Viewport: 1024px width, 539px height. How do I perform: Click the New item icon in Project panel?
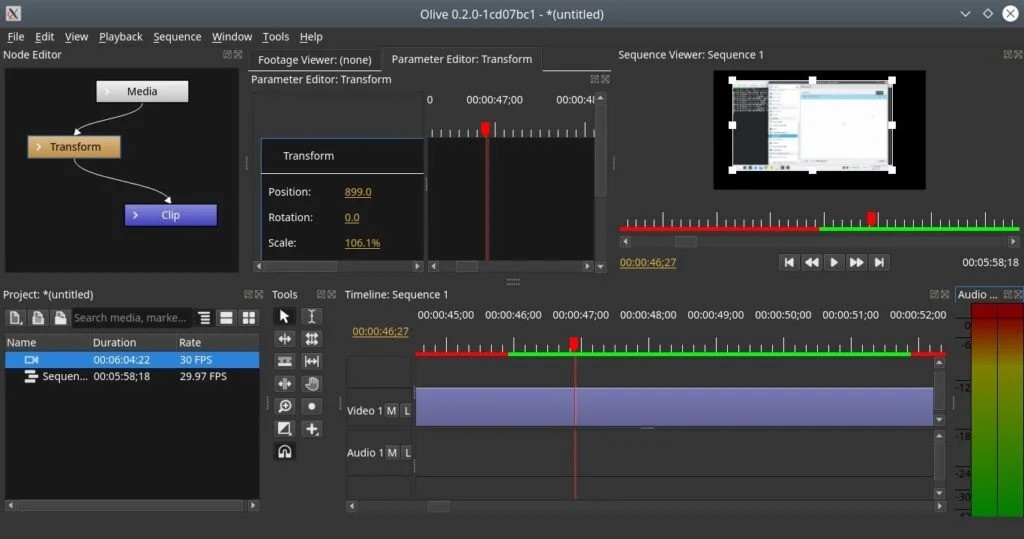pyautogui.click(x=16, y=318)
